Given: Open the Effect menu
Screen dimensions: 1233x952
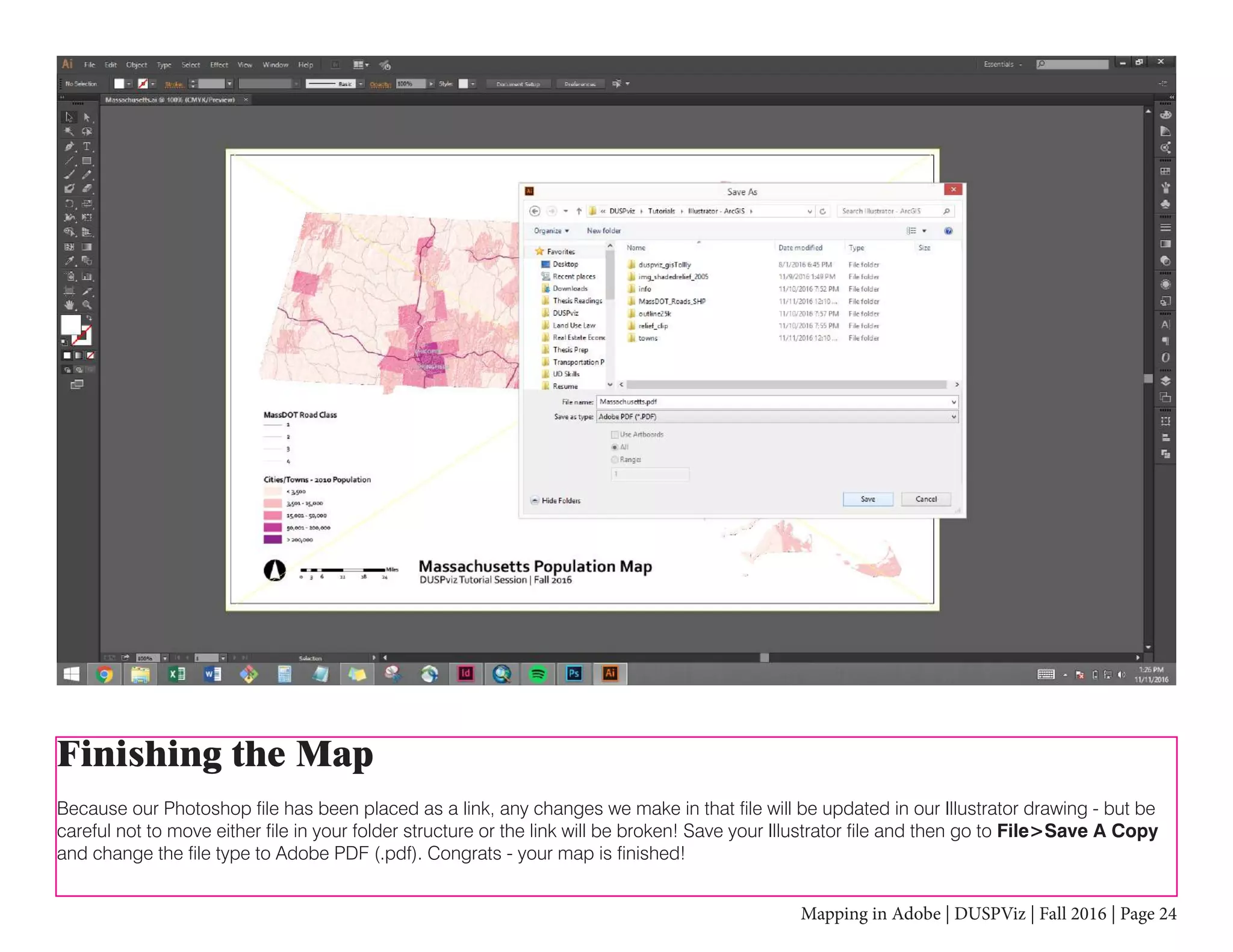Looking at the screenshot, I should (x=219, y=65).
